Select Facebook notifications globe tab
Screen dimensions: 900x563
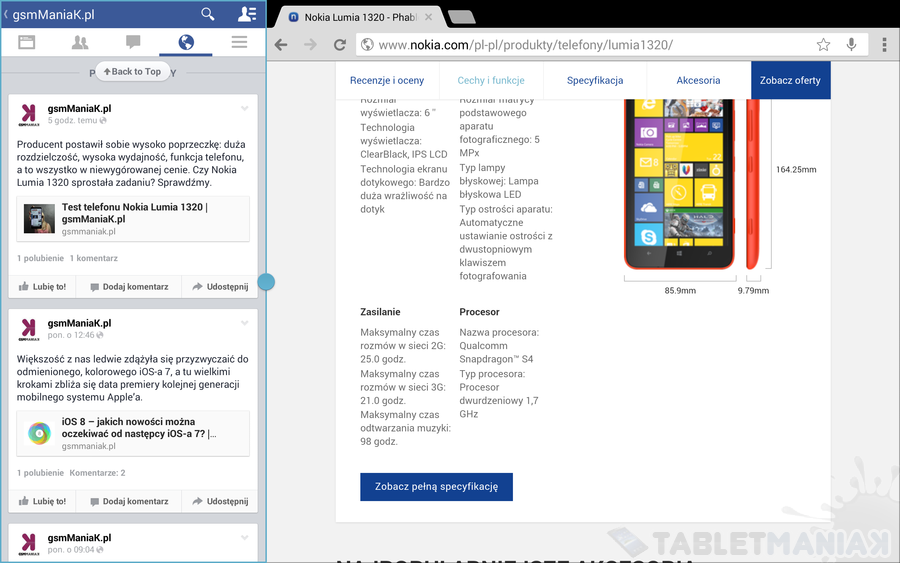(186, 42)
